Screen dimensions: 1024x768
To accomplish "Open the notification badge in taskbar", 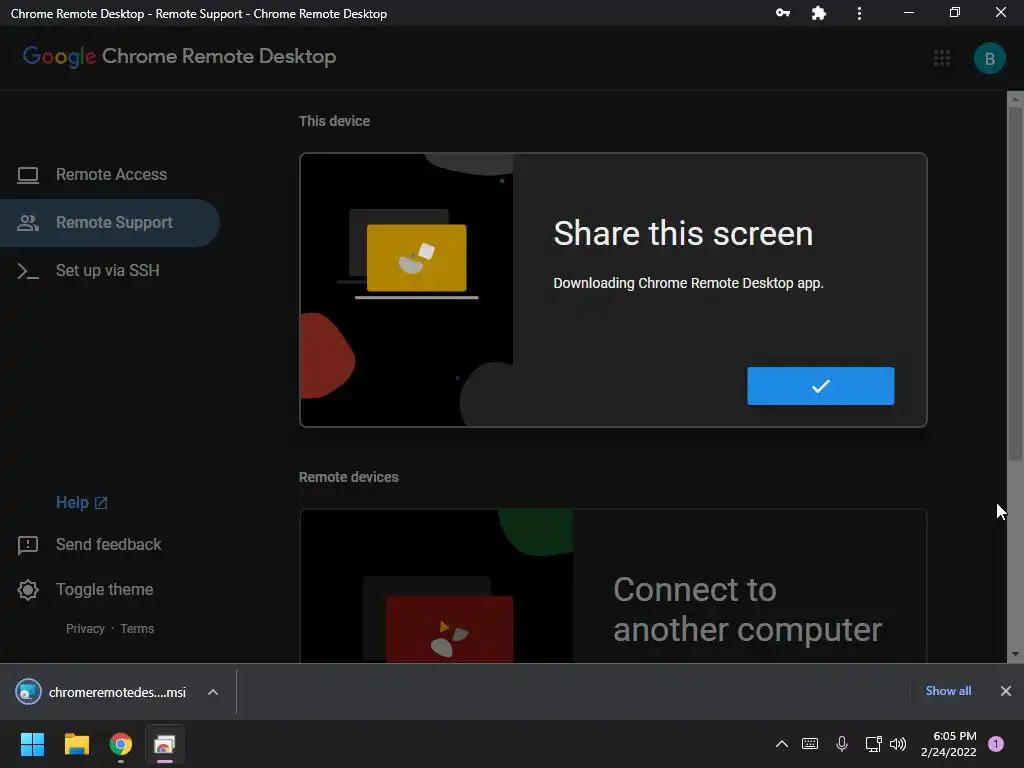I will coord(996,744).
